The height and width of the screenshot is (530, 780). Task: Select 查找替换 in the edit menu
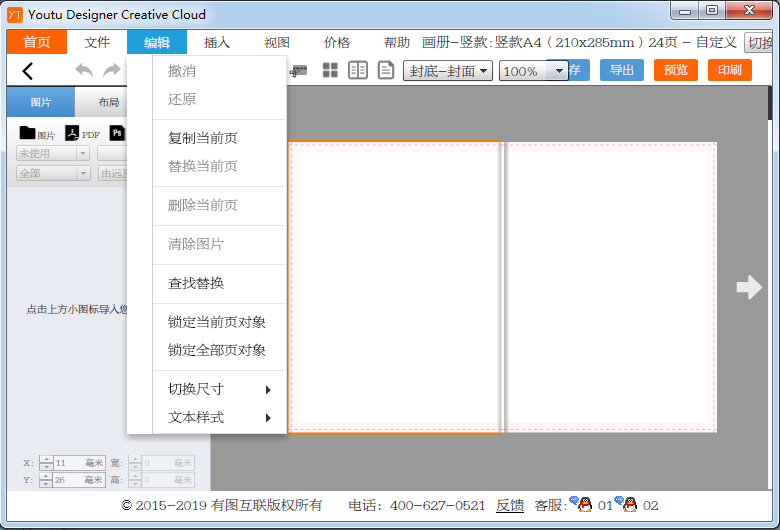pyautogui.click(x=196, y=283)
